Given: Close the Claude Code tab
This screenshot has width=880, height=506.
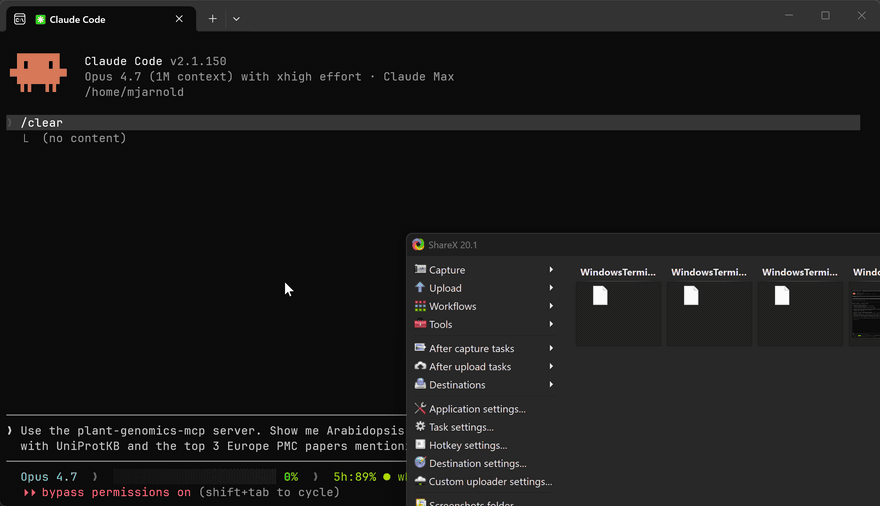Looking at the screenshot, I should point(179,19).
